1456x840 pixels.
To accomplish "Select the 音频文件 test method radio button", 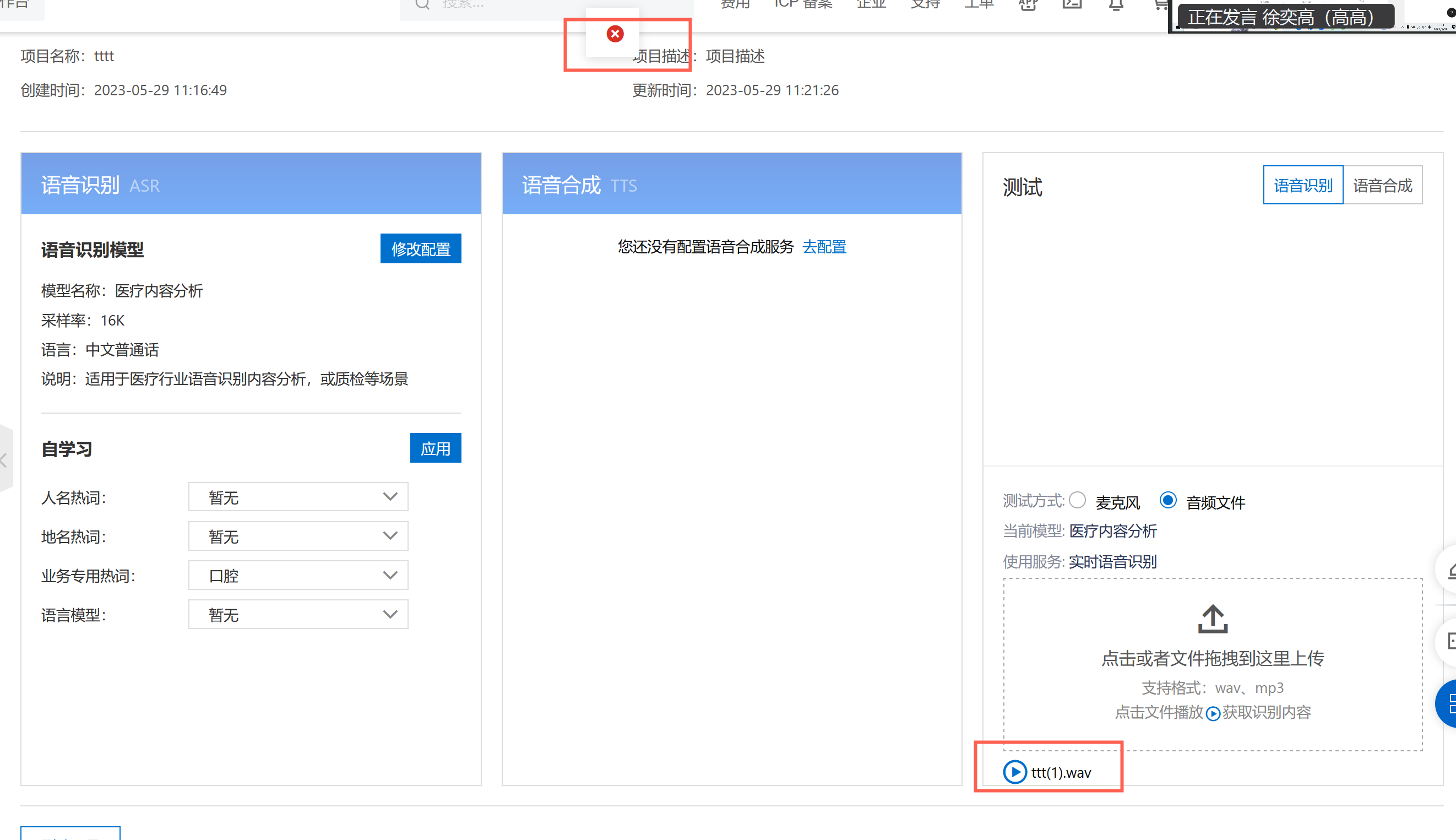I will tap(1167, 501).
